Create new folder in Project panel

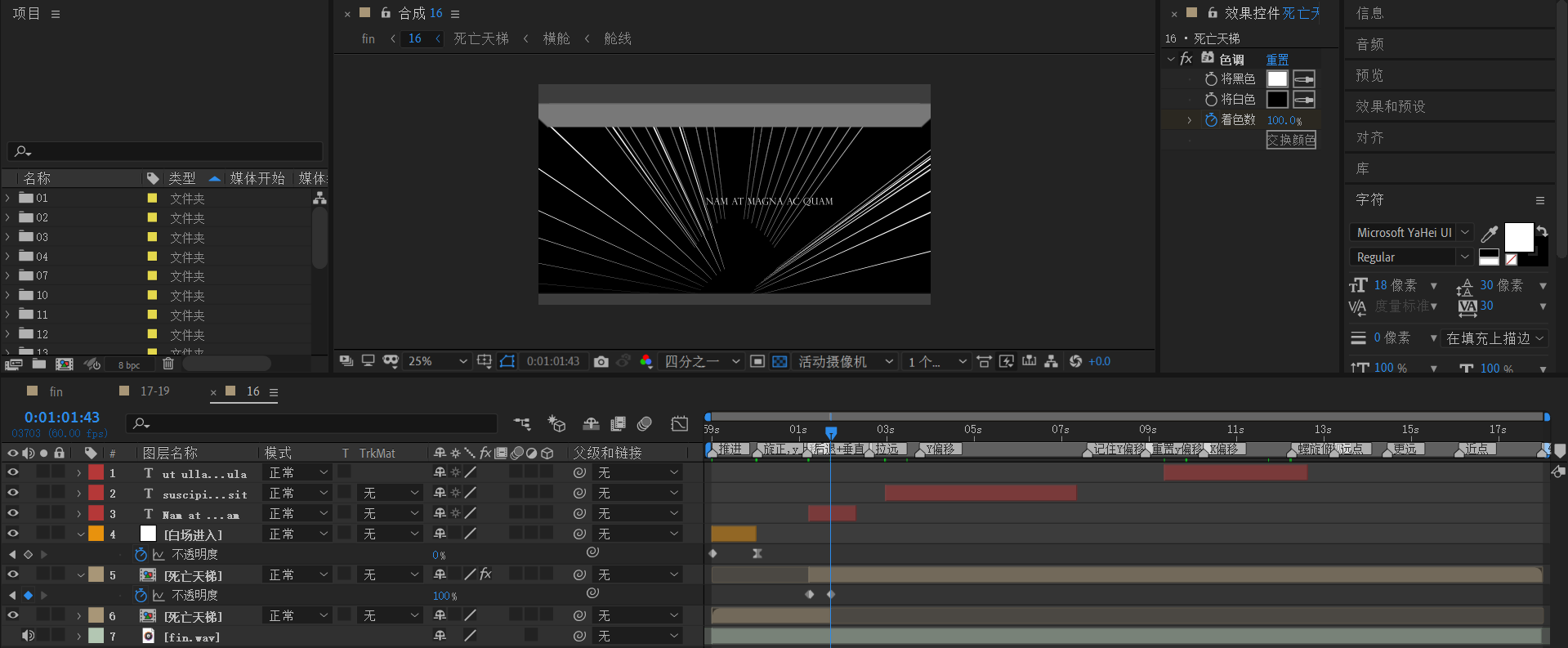(x=38, y=364)
